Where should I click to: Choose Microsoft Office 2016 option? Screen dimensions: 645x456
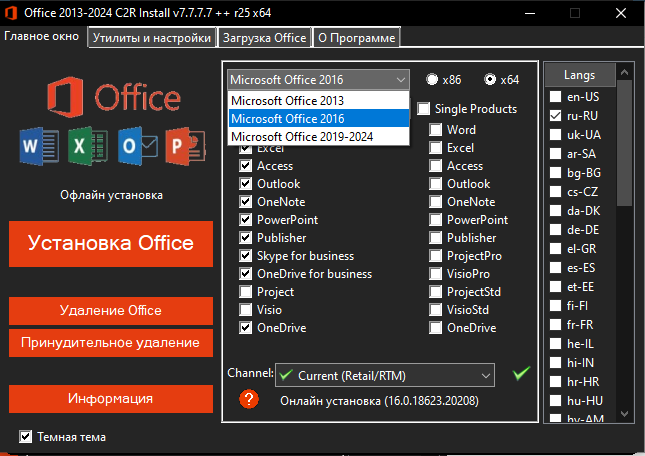(x=318, y=118)
